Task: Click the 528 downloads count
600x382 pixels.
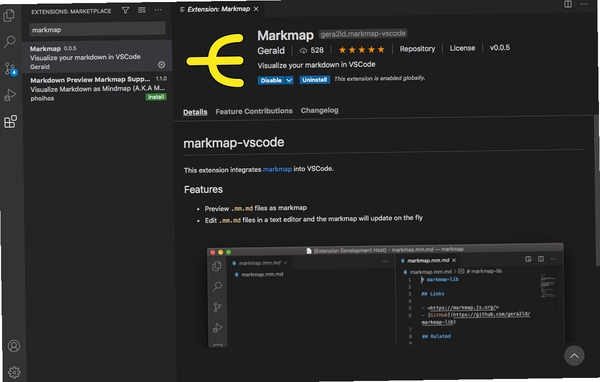Action: (x=312, y=51)
